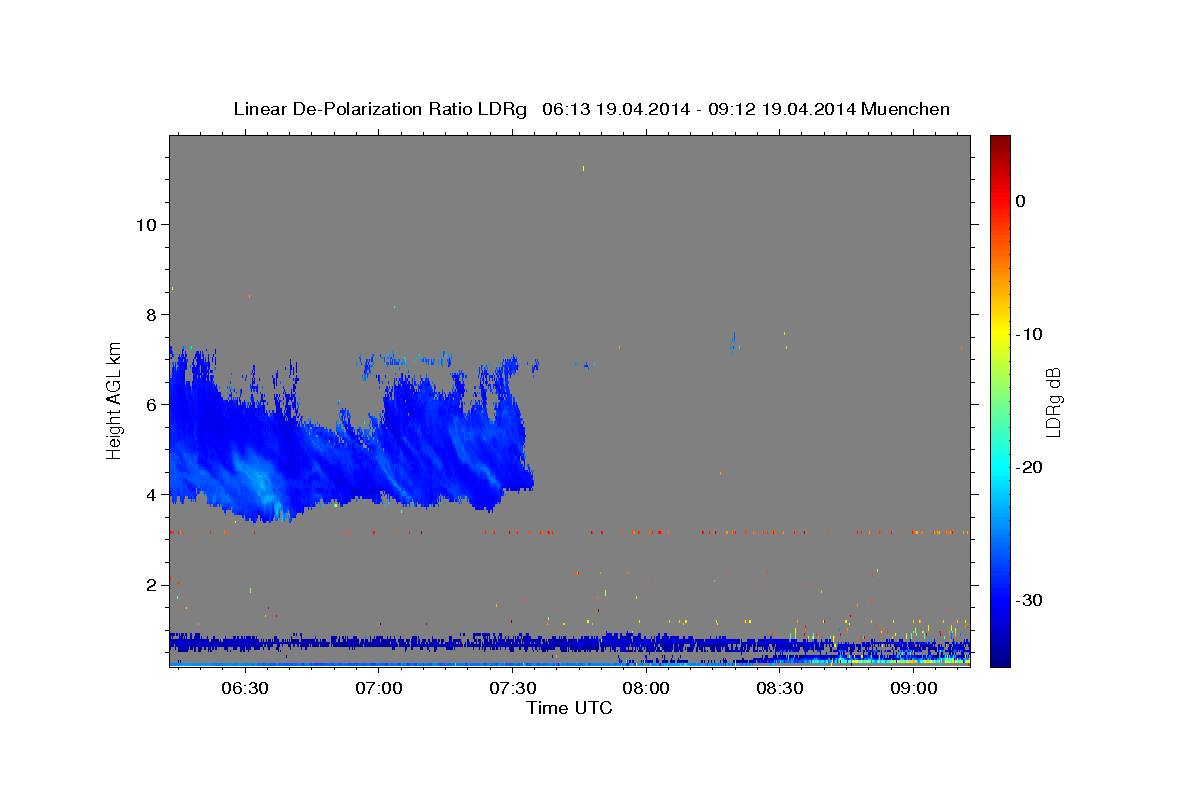Click the '07:30' time axis label

point(512,689)
